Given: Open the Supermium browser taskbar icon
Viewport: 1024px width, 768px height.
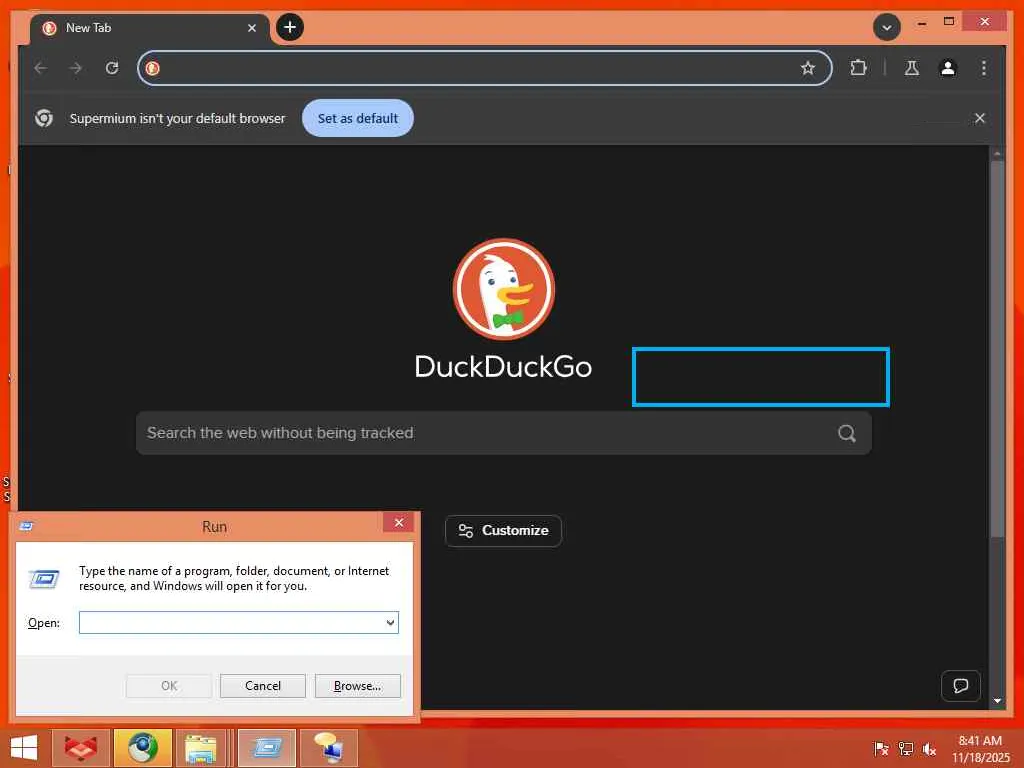Looking at the screenshot, I should tap(142, 748).
